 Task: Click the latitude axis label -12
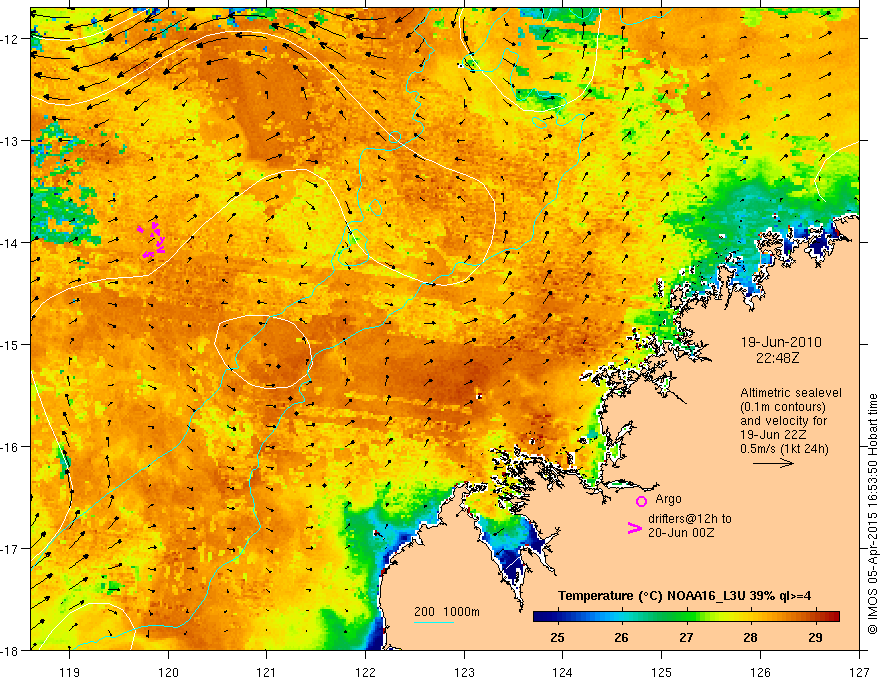11,39
